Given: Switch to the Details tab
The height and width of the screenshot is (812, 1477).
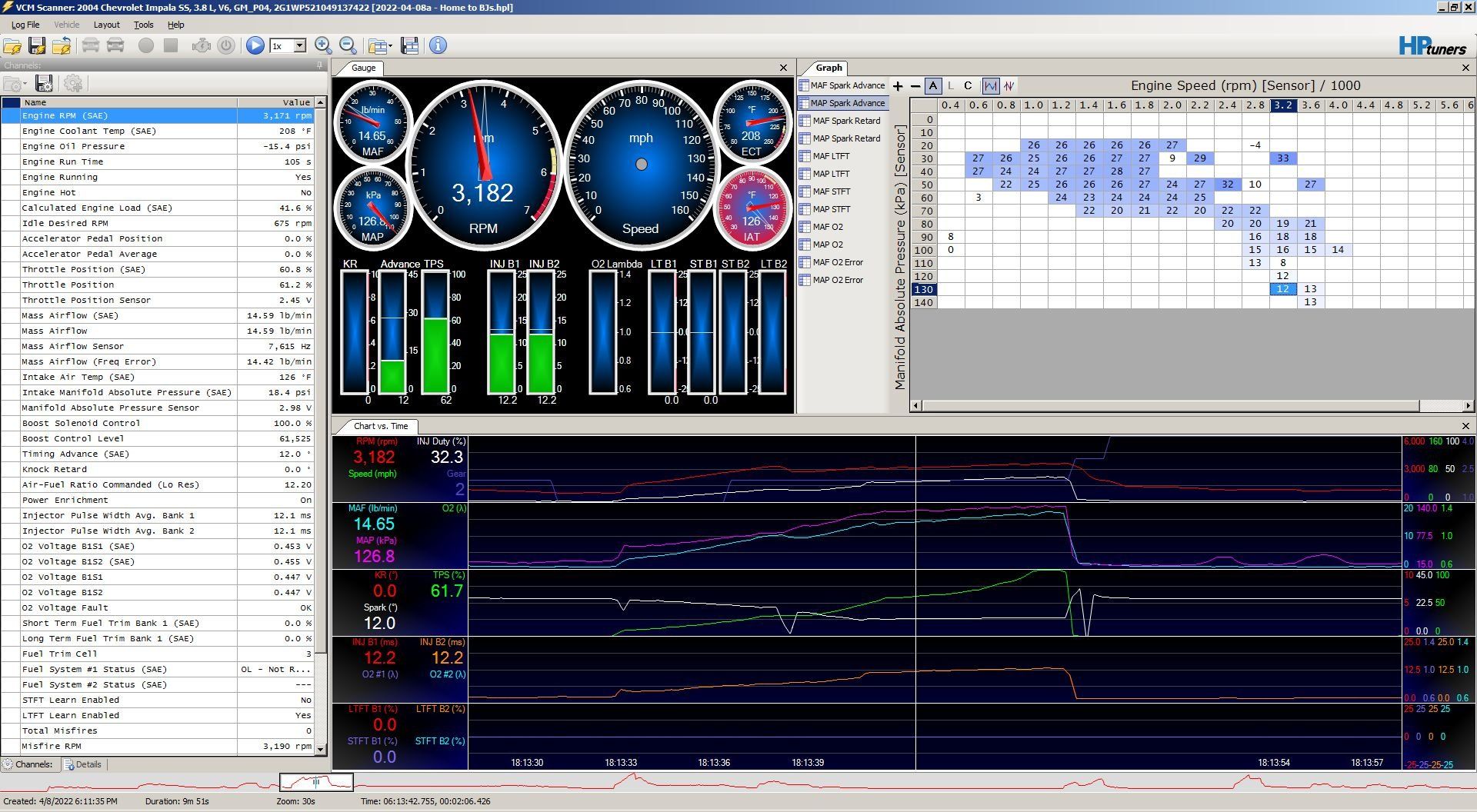Looking at the screenshot, I should 83,764.
